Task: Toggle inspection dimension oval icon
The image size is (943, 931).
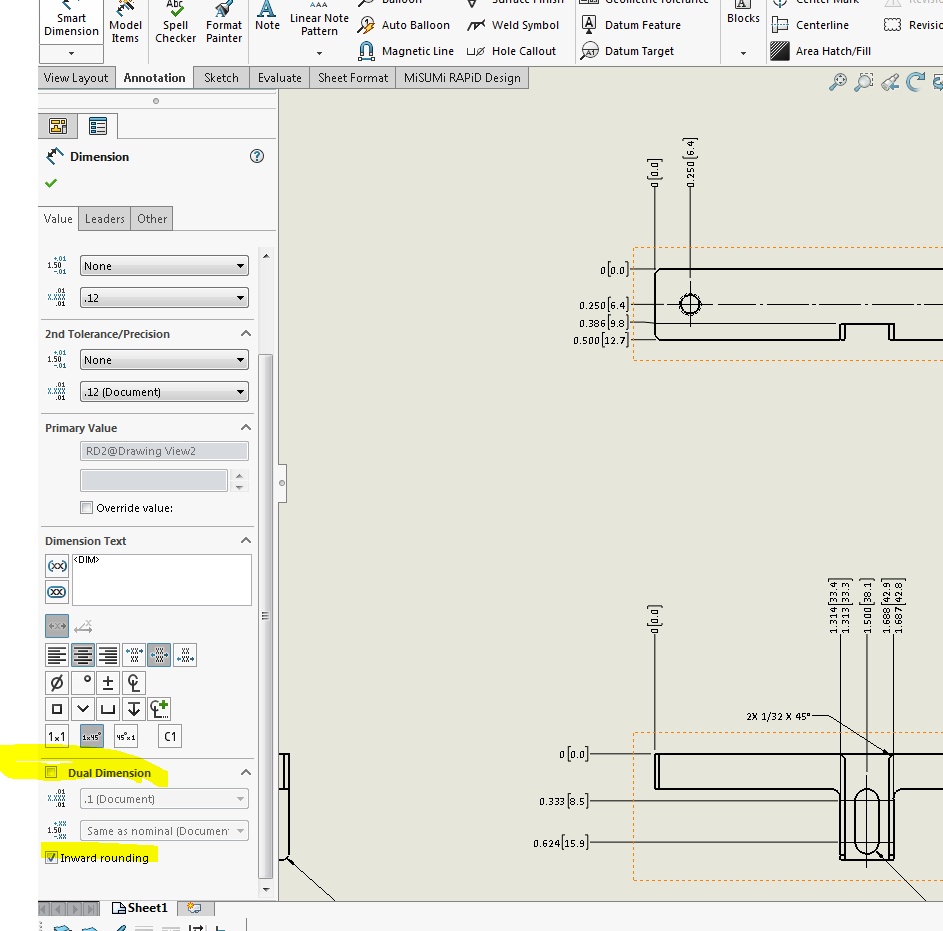Action: (57, 592)
